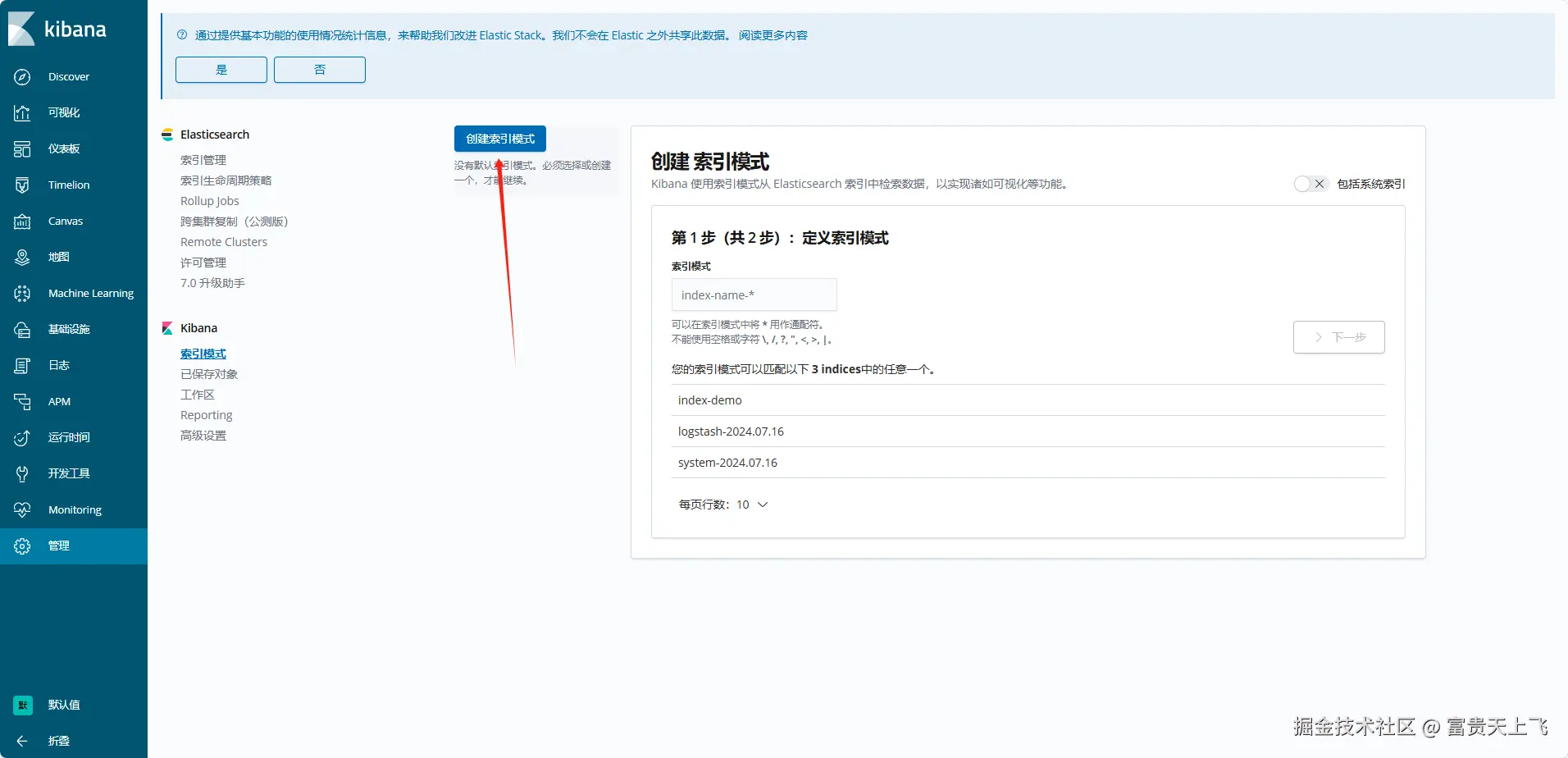Click the logstash-2024.07.16 index row

(x=1028, y=432)
